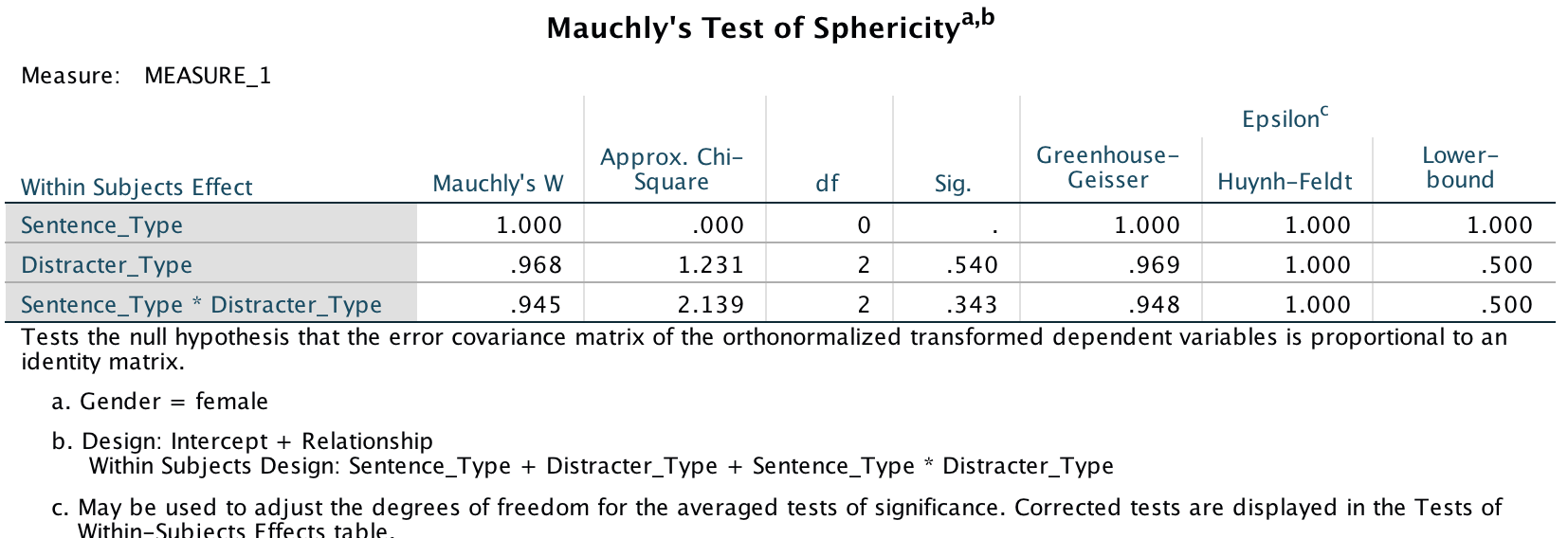Click the Within Subjects Effect header
This screenshot has width=1568, height=538.
pyautogui.click(x=137, y=188)
